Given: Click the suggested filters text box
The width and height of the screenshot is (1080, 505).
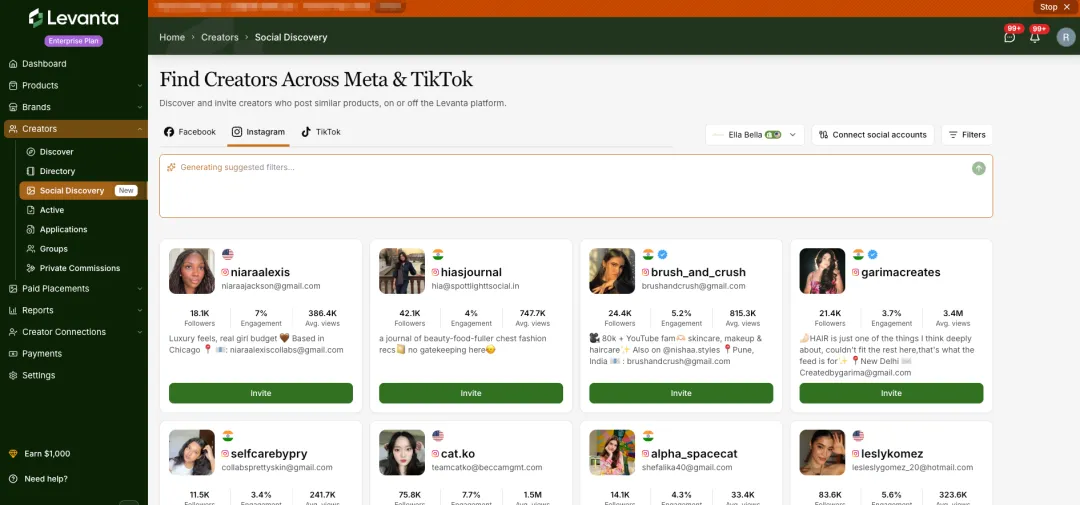Looking at the screenshot, I should (576, 186).
